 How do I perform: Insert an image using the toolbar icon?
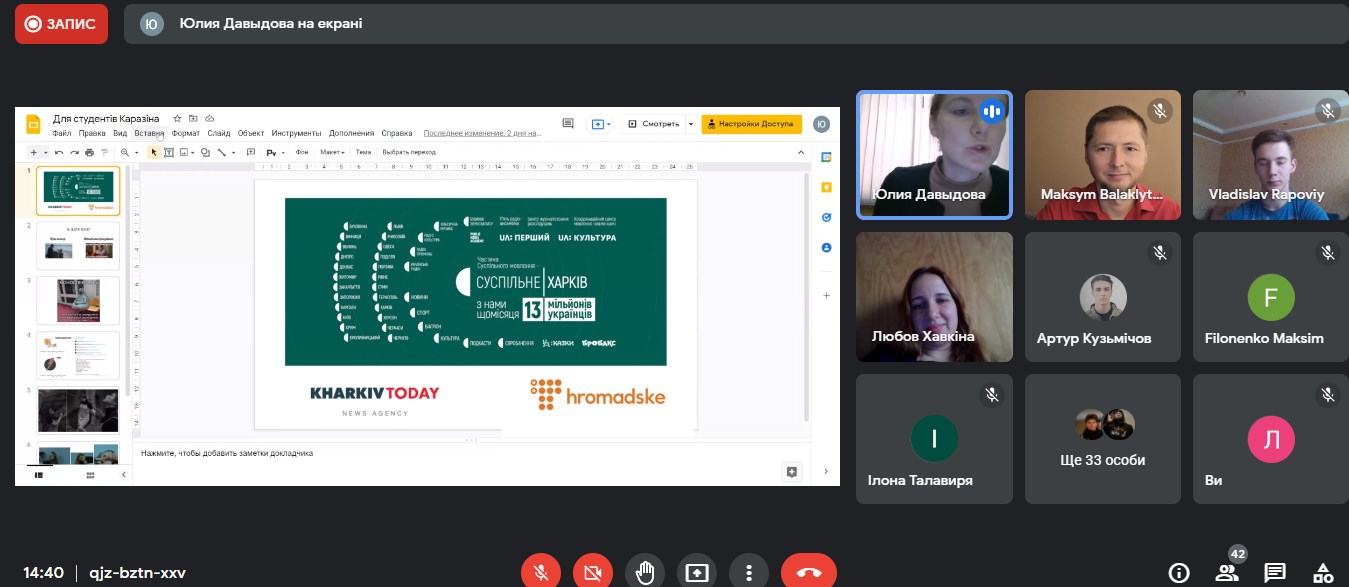click(183, 152)
